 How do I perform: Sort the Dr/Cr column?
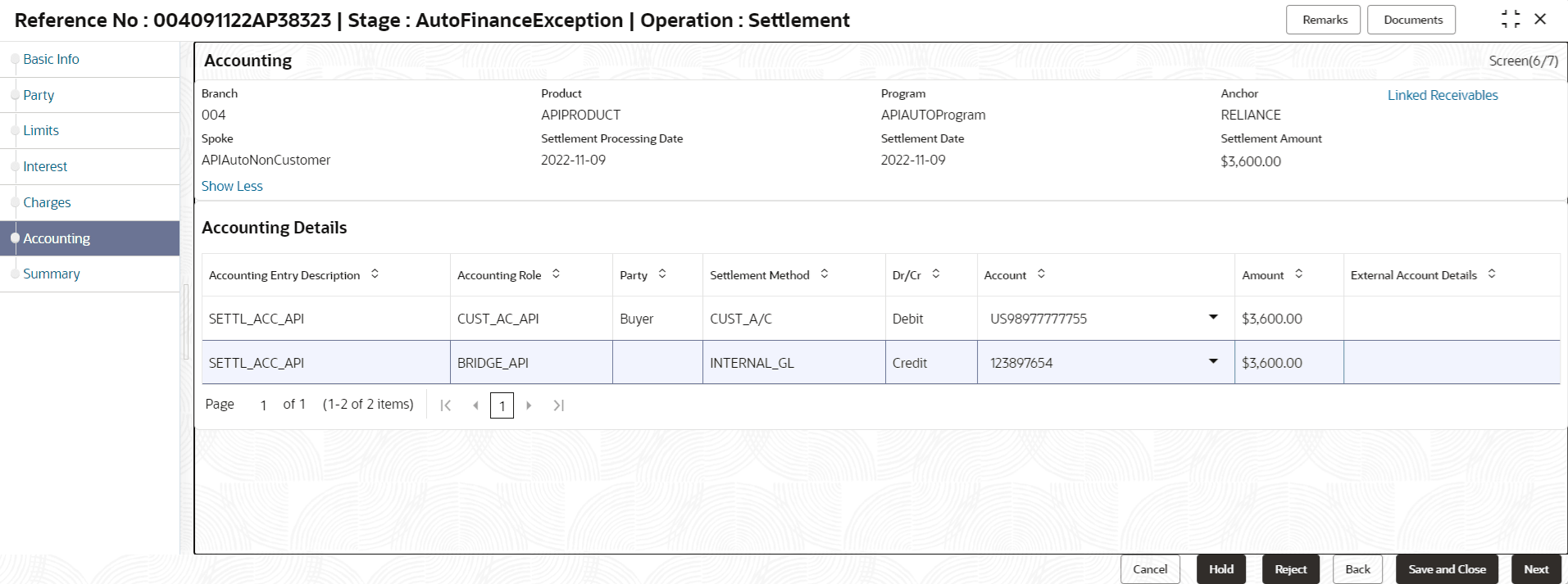click(x=936, y=274)
